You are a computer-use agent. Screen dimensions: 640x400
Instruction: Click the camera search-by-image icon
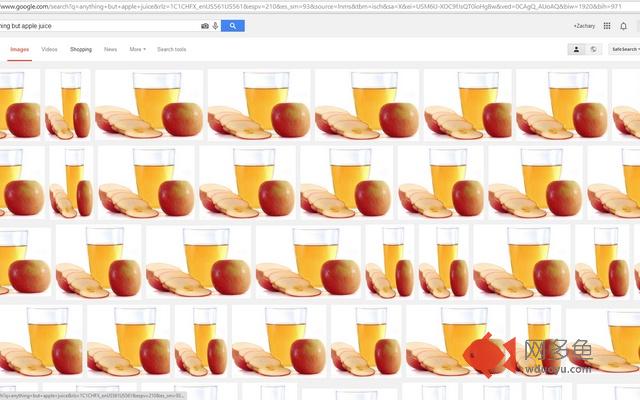[205, 26]
